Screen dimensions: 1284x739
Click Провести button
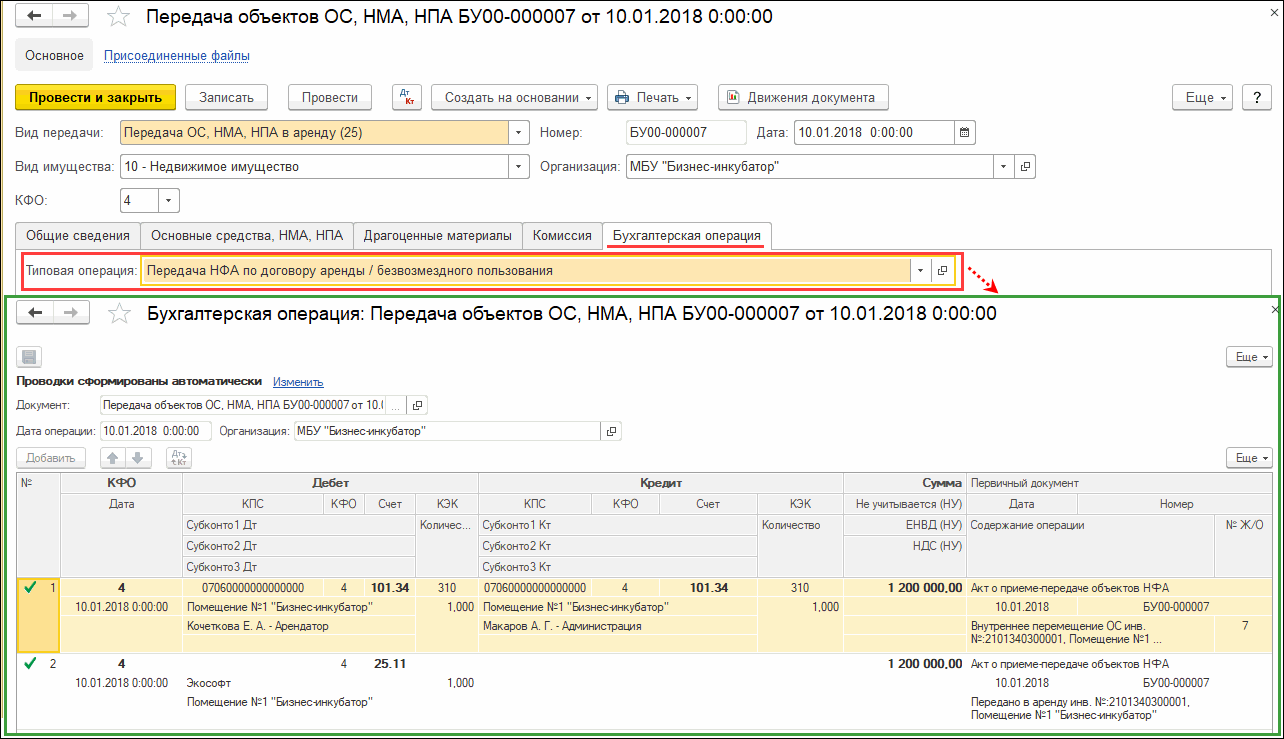pyautogui.click(x=330, y=97)
